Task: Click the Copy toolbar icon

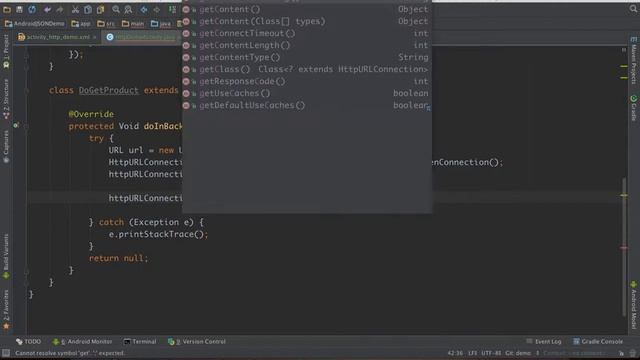Action: pyautogui.click(x=88, y=9)
